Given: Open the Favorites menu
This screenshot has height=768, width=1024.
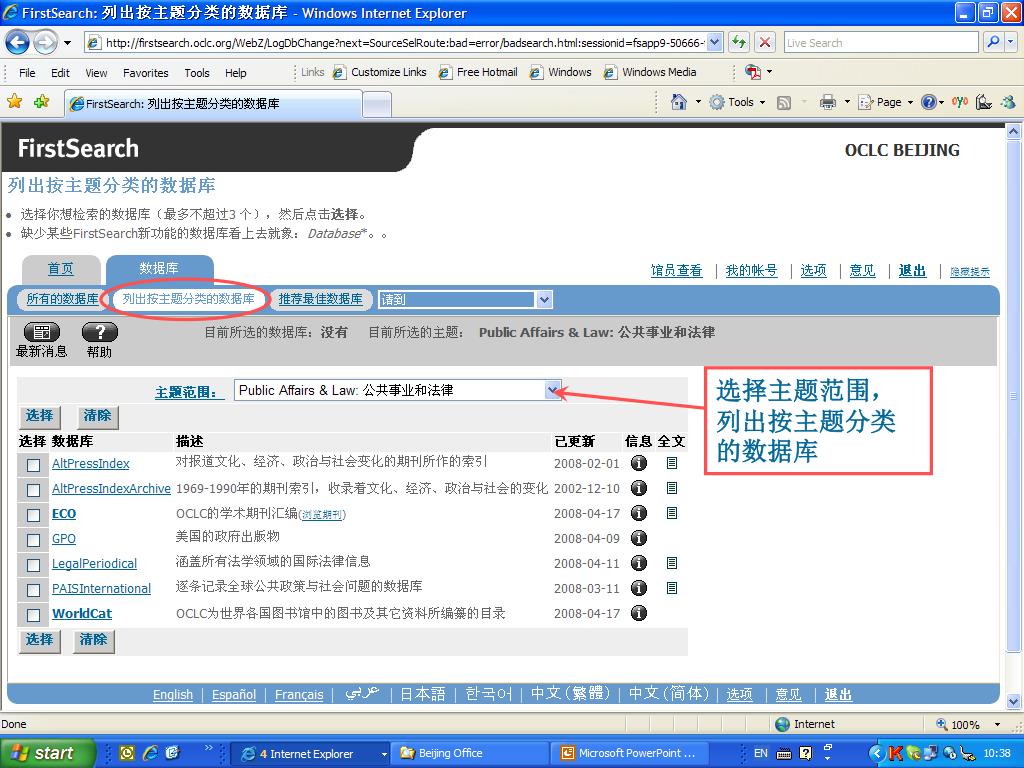Looking at the screenshot, I should [x=146, y=72].
